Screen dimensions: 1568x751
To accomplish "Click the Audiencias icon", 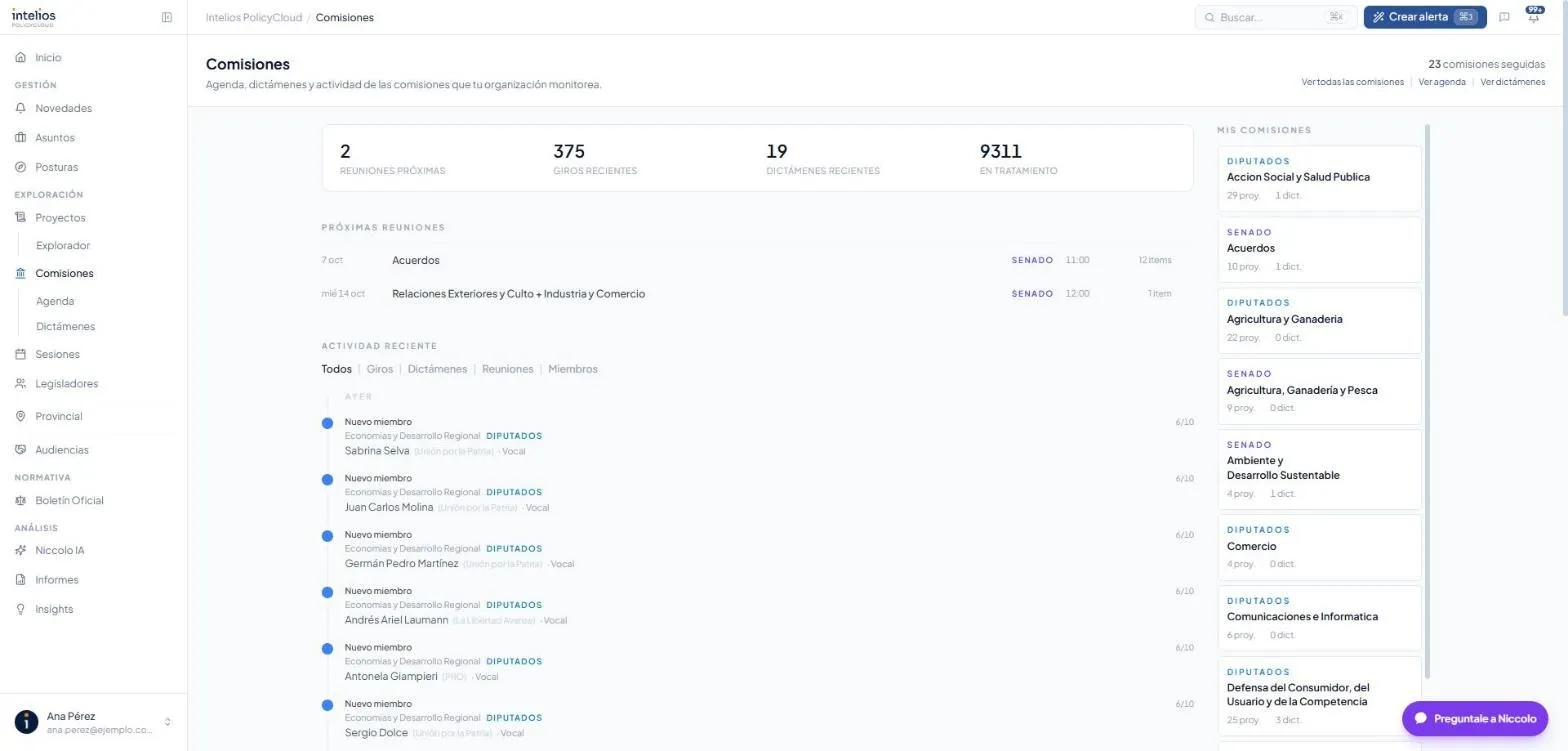I will point(21,450).
